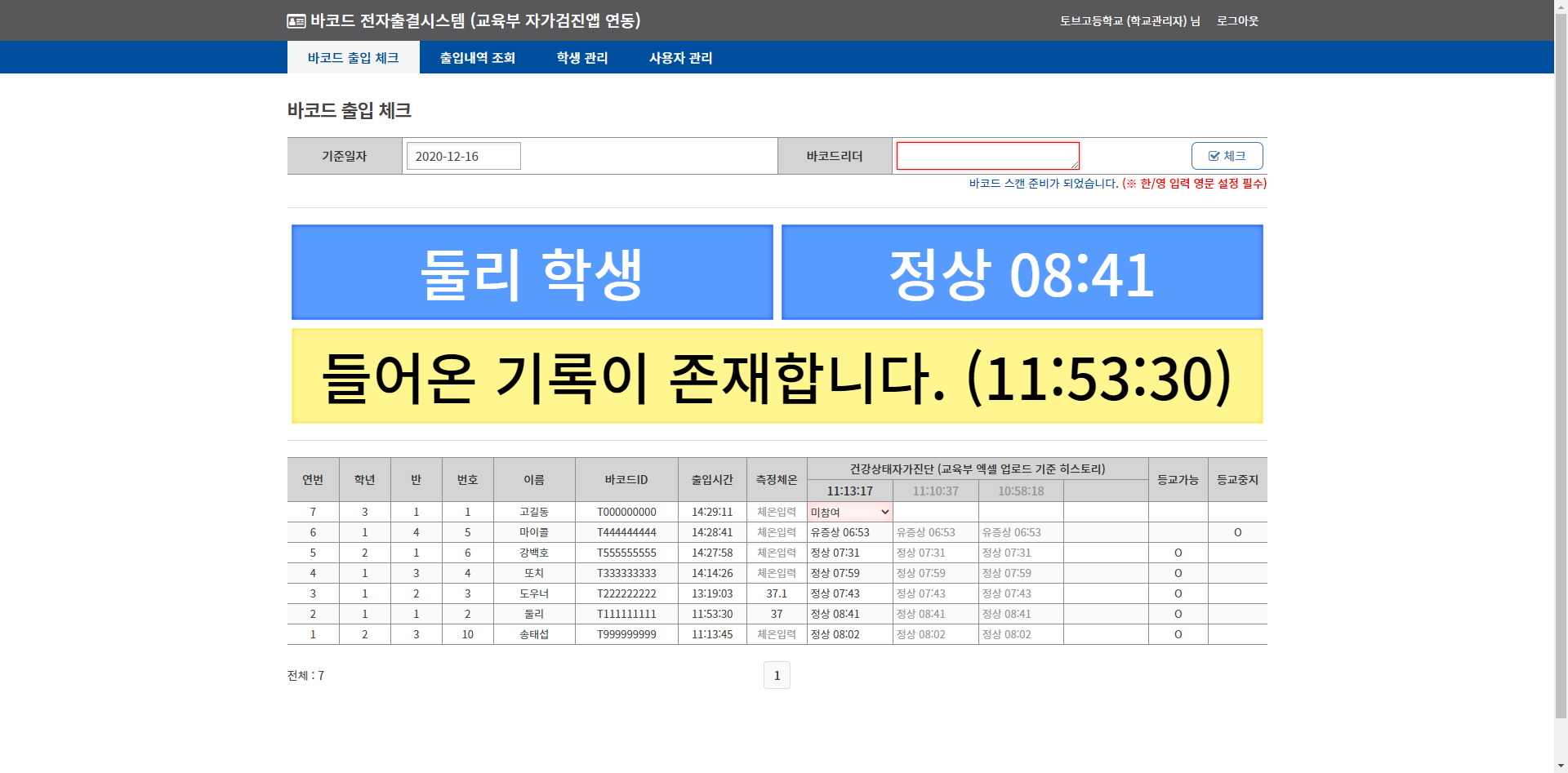Go to 사용자 관리 tab
Viewport: 1568px width, 773px height.
click(x=680, y=58)
